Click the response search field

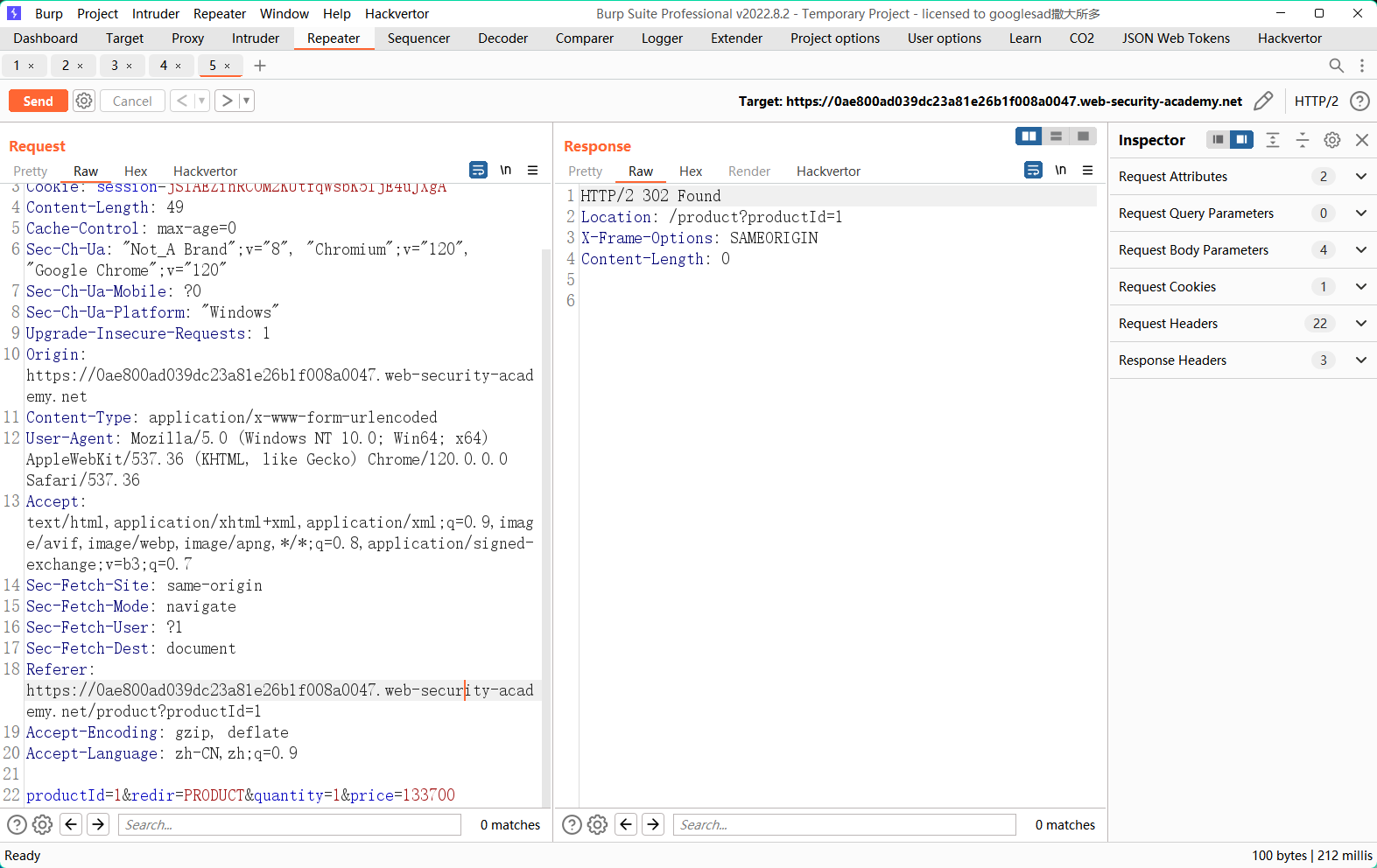(845, 824)
